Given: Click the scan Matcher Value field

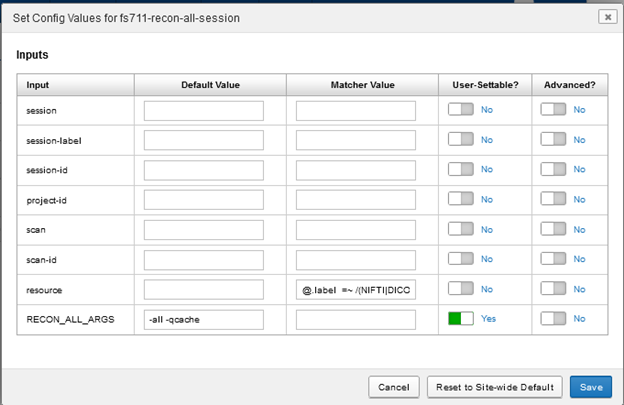Looking at the screenshot, I should [355, 230].
